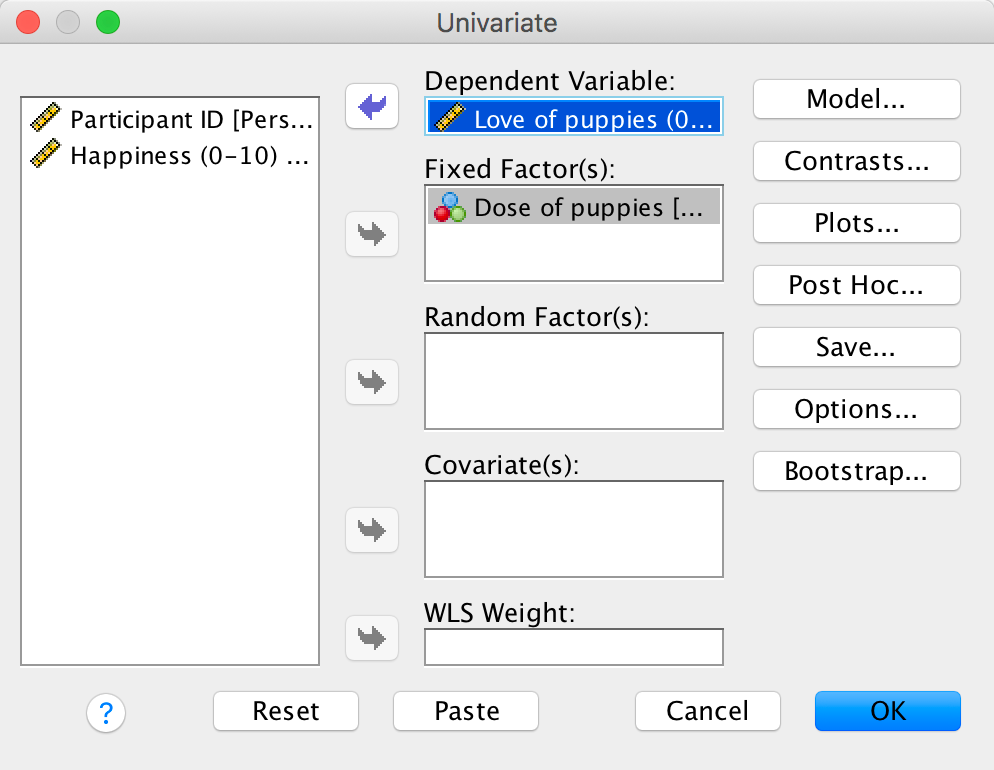Screen dimensions: 994x770
Task: Click the blue arrow beside Dependent Variable
Action: 372,106
